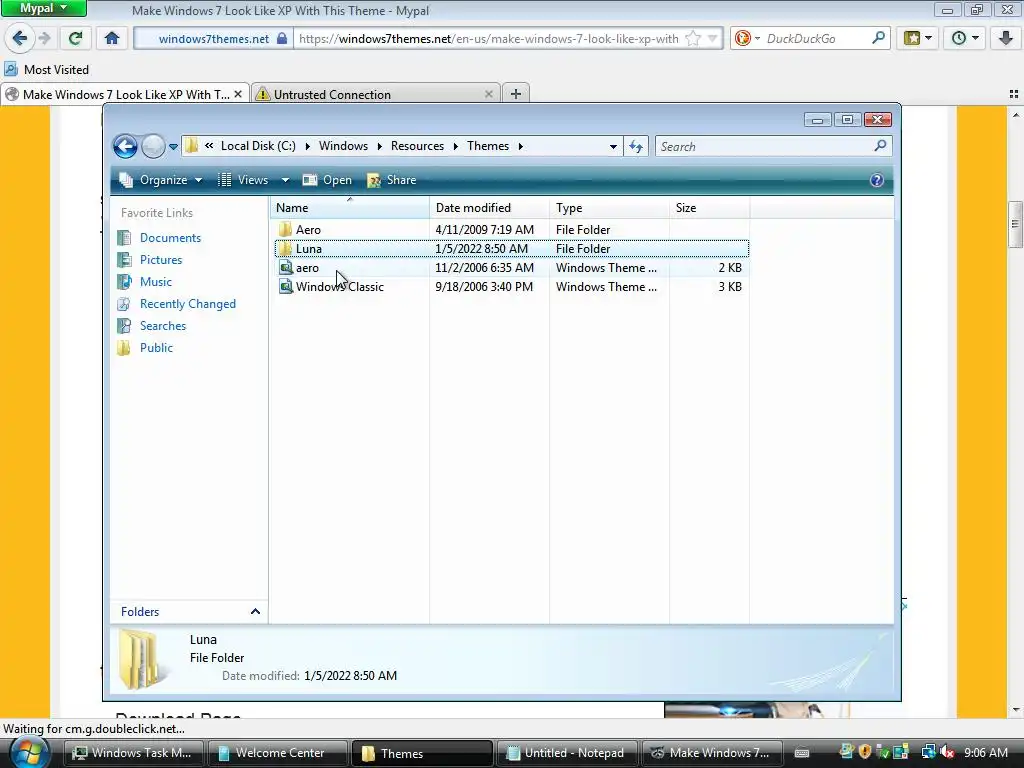The height and width of the screenshot is (768, 1024).
Task: Click Open in Explorer toolbar
Action: coord(327,180)
